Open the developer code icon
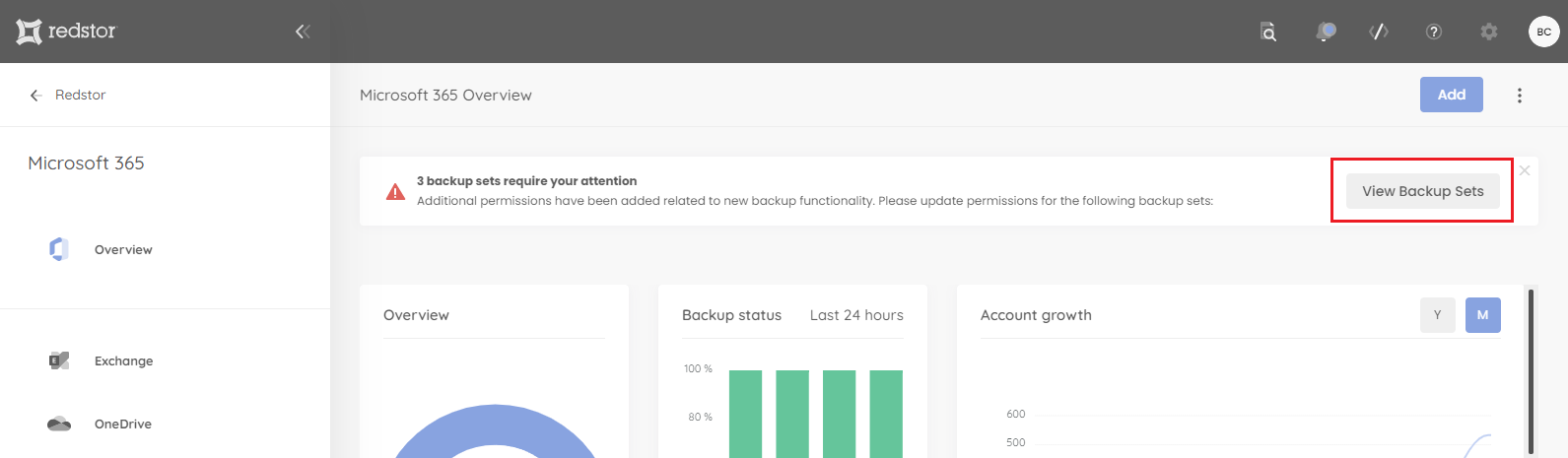Viewport: 1568px width, 458px height. (1379, 32)
